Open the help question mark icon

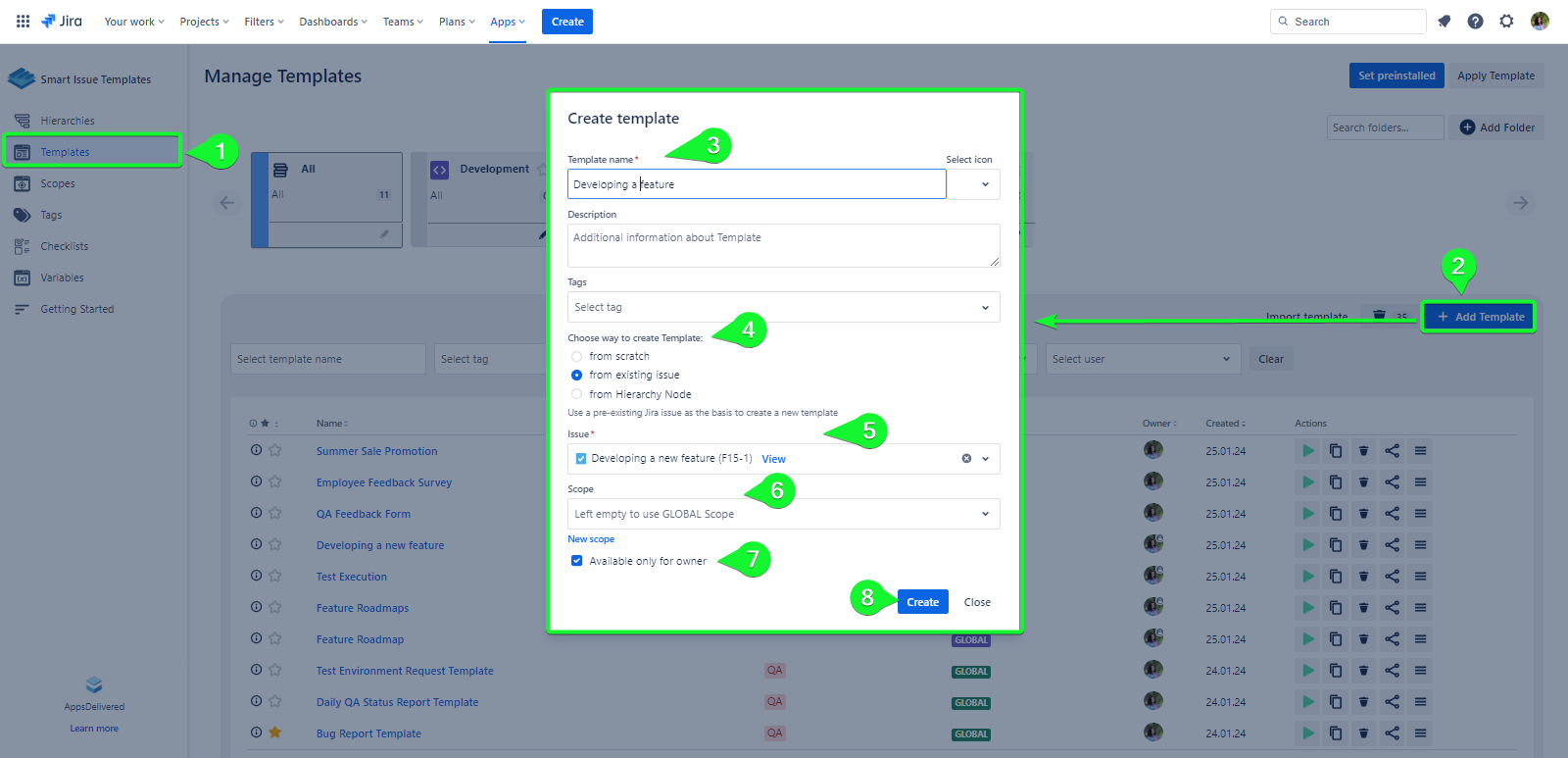[x=1475, y=22]
